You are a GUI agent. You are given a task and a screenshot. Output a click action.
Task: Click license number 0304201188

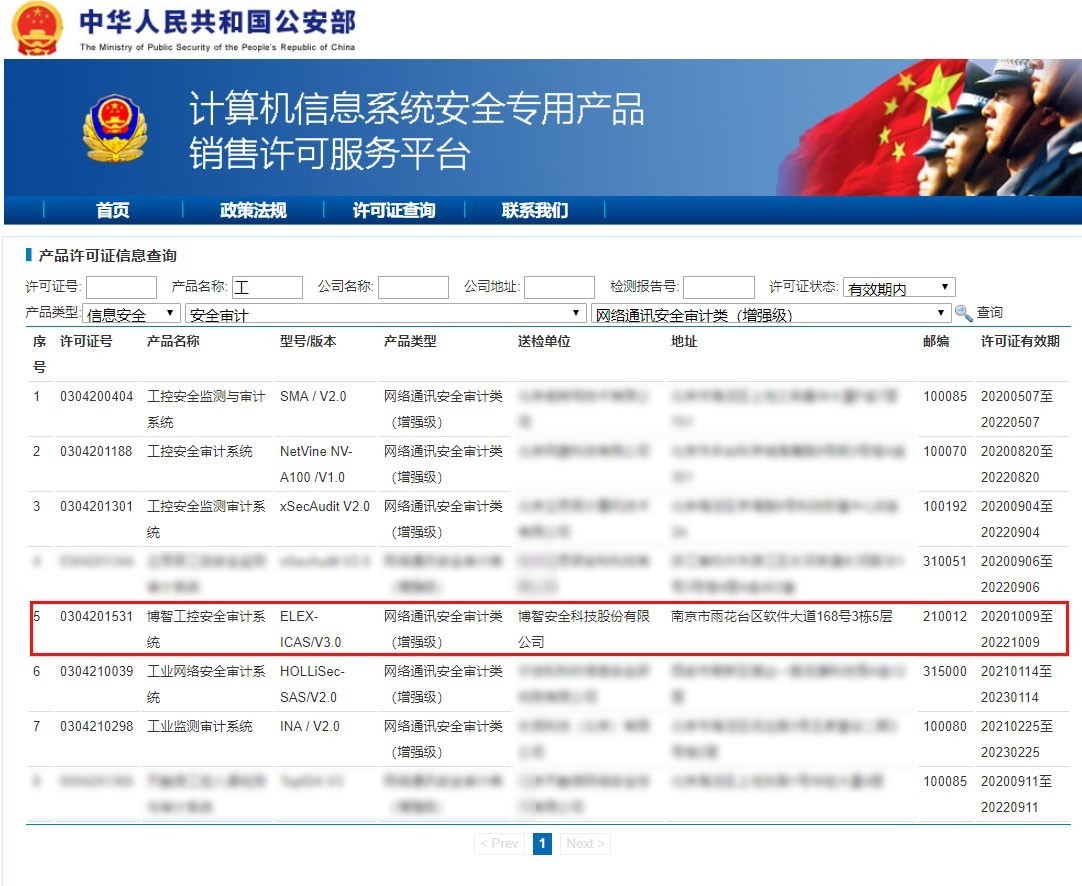96,451
